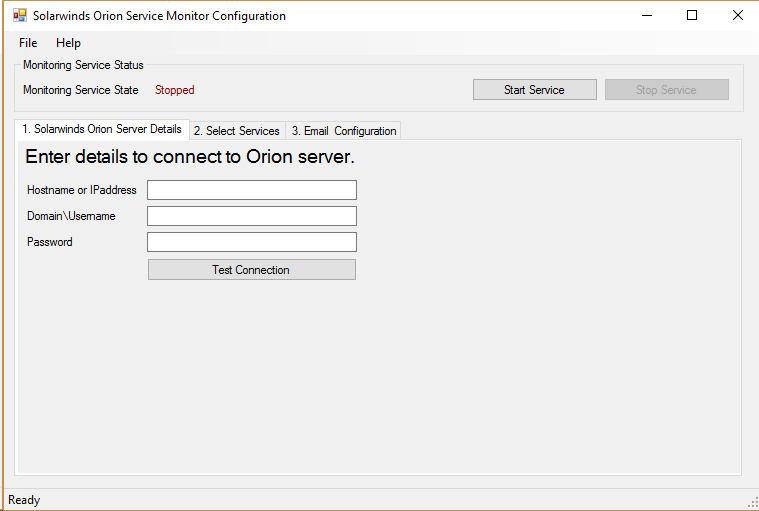Click the Start Service button
This screenshot has height=511, width=759.
pos(534,90)
